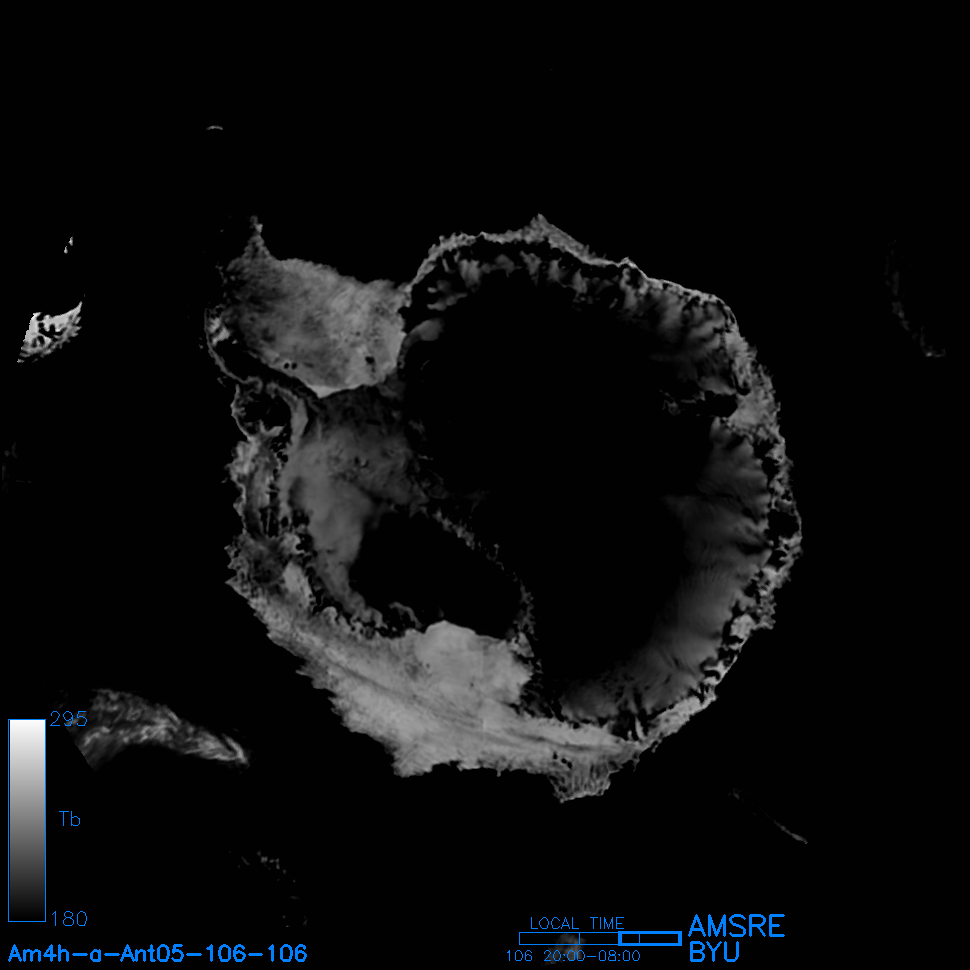Select the bold highlighted segment of the local time bar
Viewport: 970px width, 970px height.
pyautogui.click(x=650, y=938)
